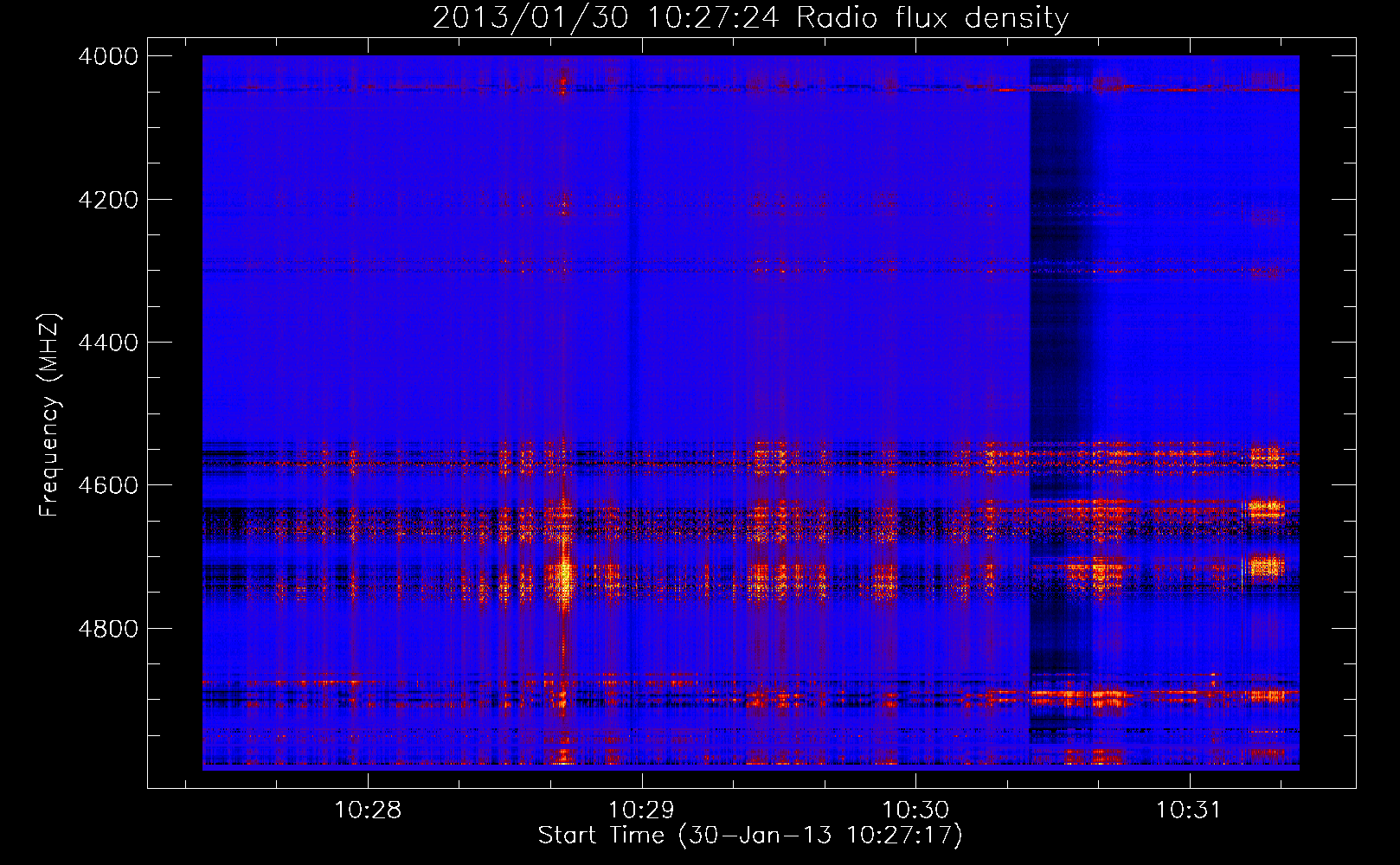Image resolution: width=1400 pixels, height=865 pixels.
Task: Click the 4000 frequency axis label
Action: pyautogui.click(x=108, y=56)
